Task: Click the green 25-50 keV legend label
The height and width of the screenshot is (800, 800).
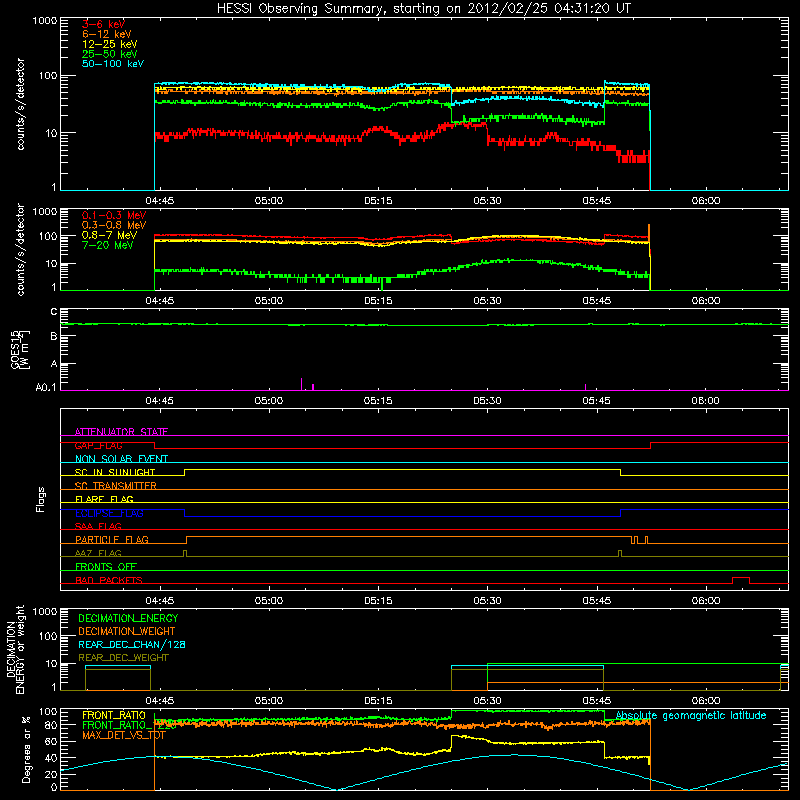Action: click(110, 54)
